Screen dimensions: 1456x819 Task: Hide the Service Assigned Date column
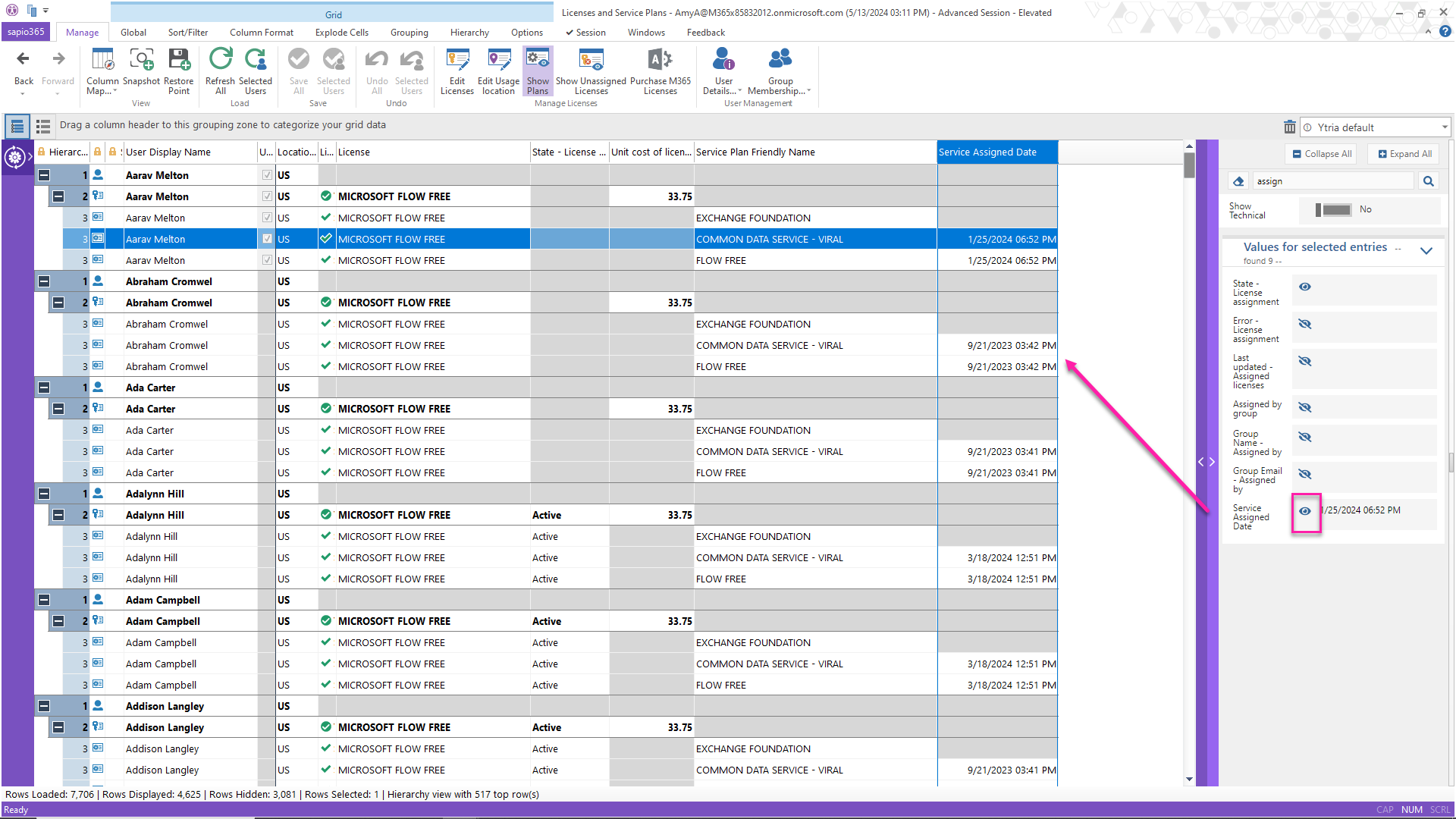pos(1305,511)
